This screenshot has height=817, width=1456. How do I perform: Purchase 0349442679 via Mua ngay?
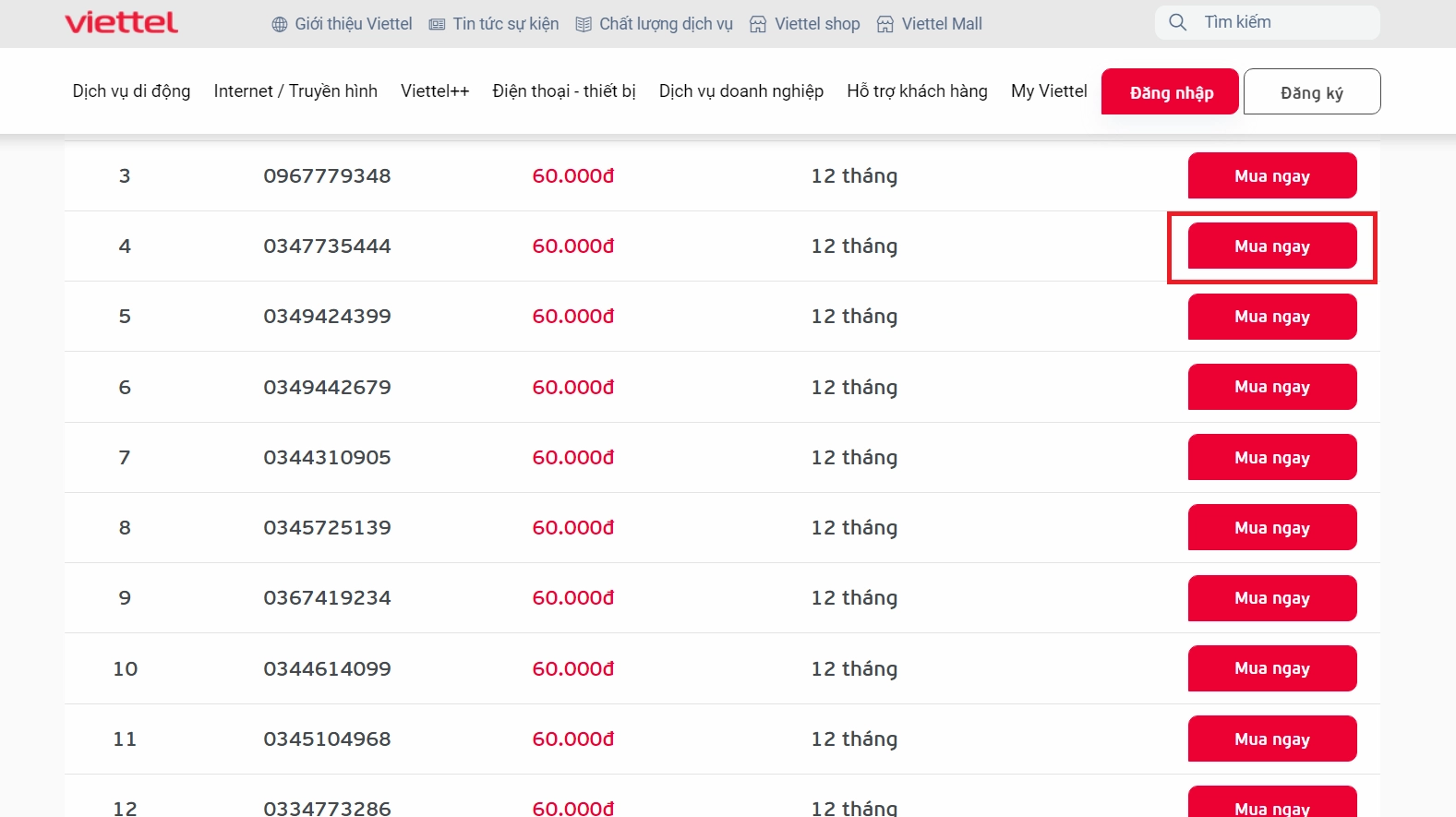pyautogui.click(x=1272, y=387)
